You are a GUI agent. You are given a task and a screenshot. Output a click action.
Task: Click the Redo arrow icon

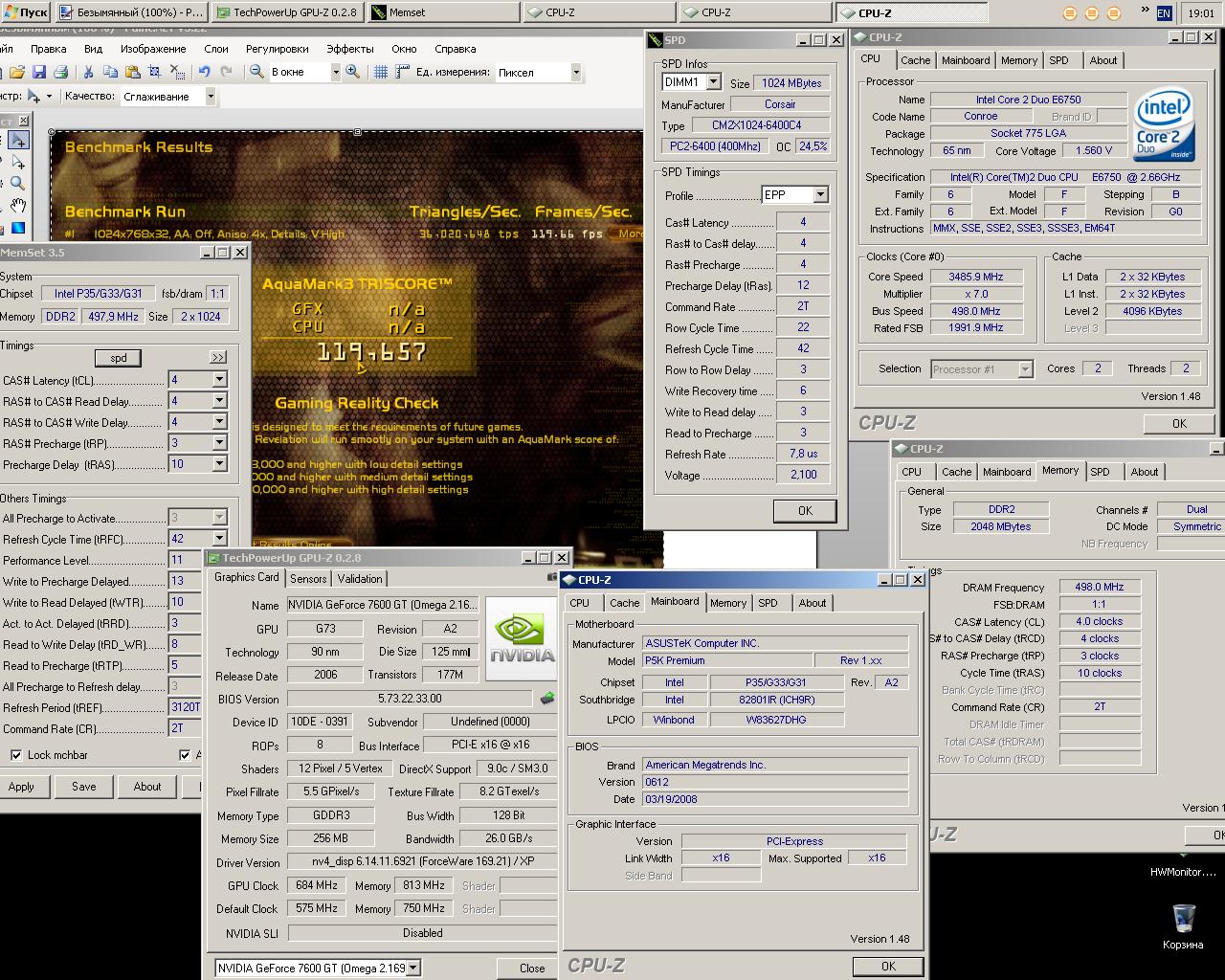(x=226, y=72)
